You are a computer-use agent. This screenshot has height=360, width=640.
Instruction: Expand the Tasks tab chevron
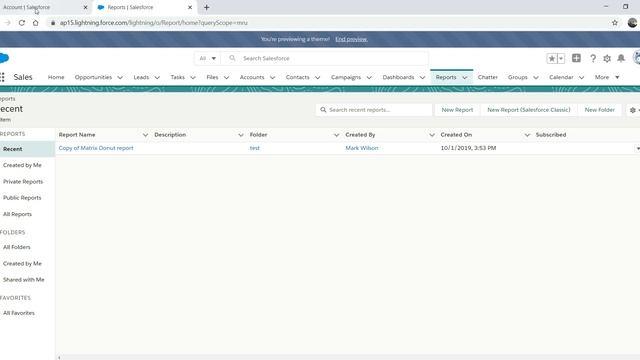click(193, 78)
